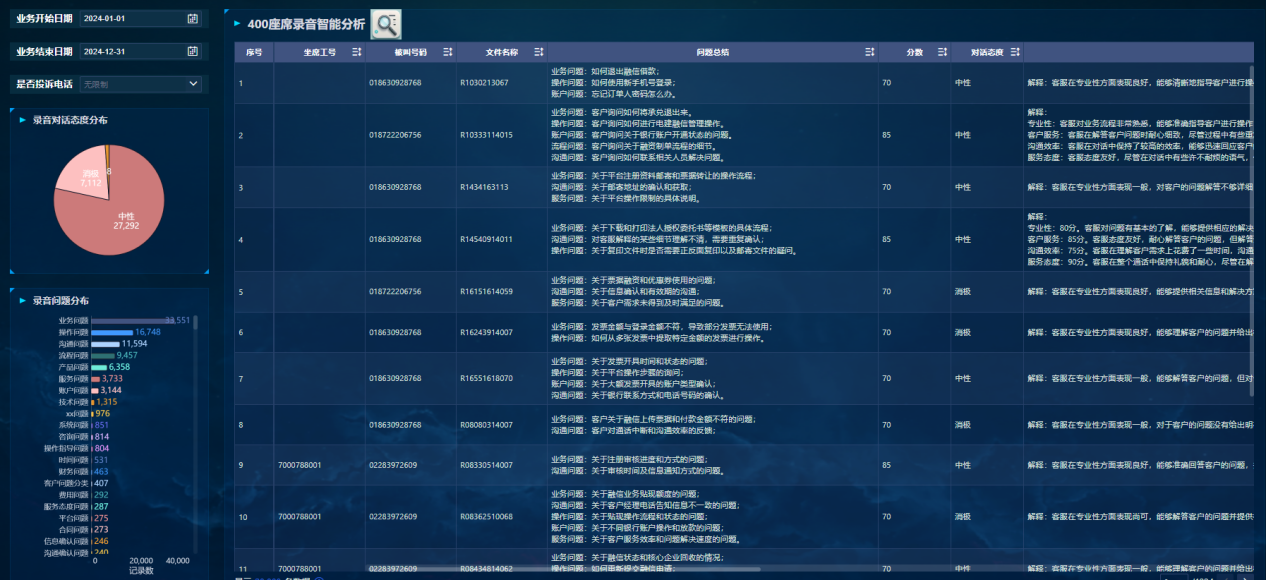Collapse the 录音对话态度分布 panel arrow
1266x580 pixels.
click(21, 120)
